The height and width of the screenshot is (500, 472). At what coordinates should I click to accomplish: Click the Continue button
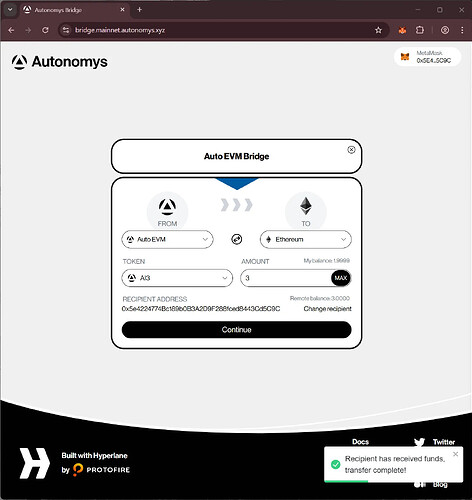coord(236,330)
